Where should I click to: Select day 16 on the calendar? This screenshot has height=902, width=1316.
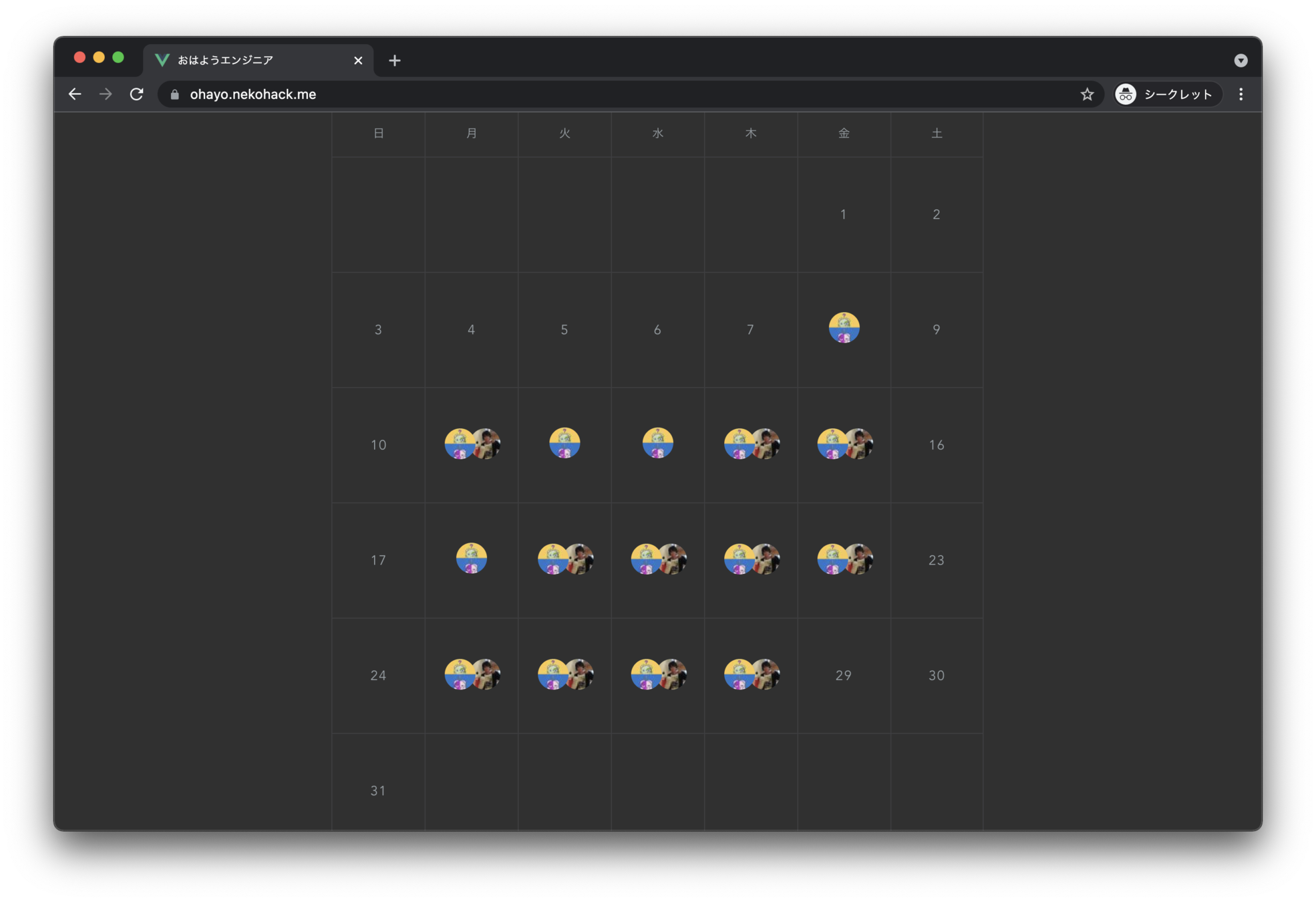pos(936,445)
